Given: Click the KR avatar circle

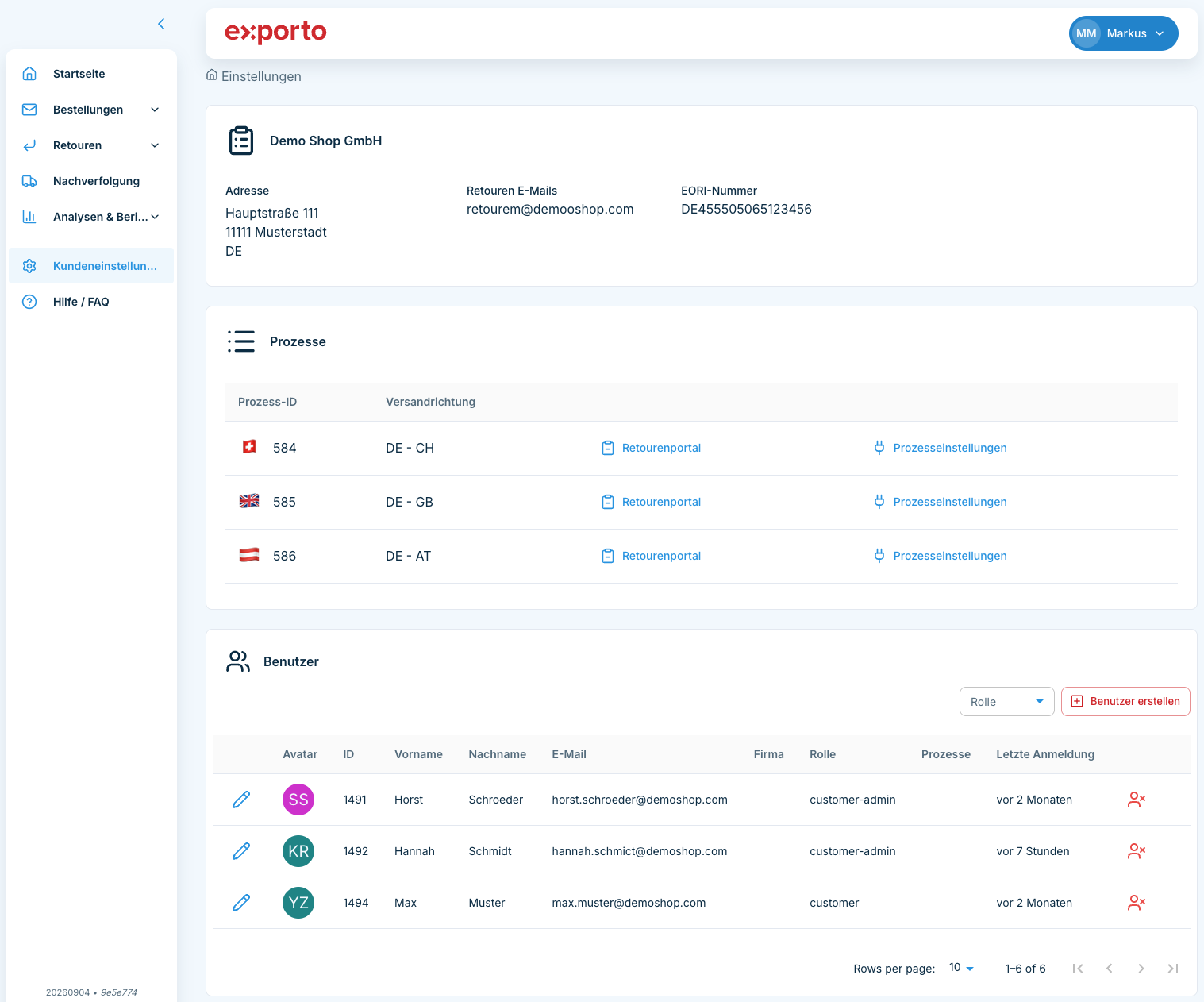Looking at the screenshot, I should click(x=298, y=851).
